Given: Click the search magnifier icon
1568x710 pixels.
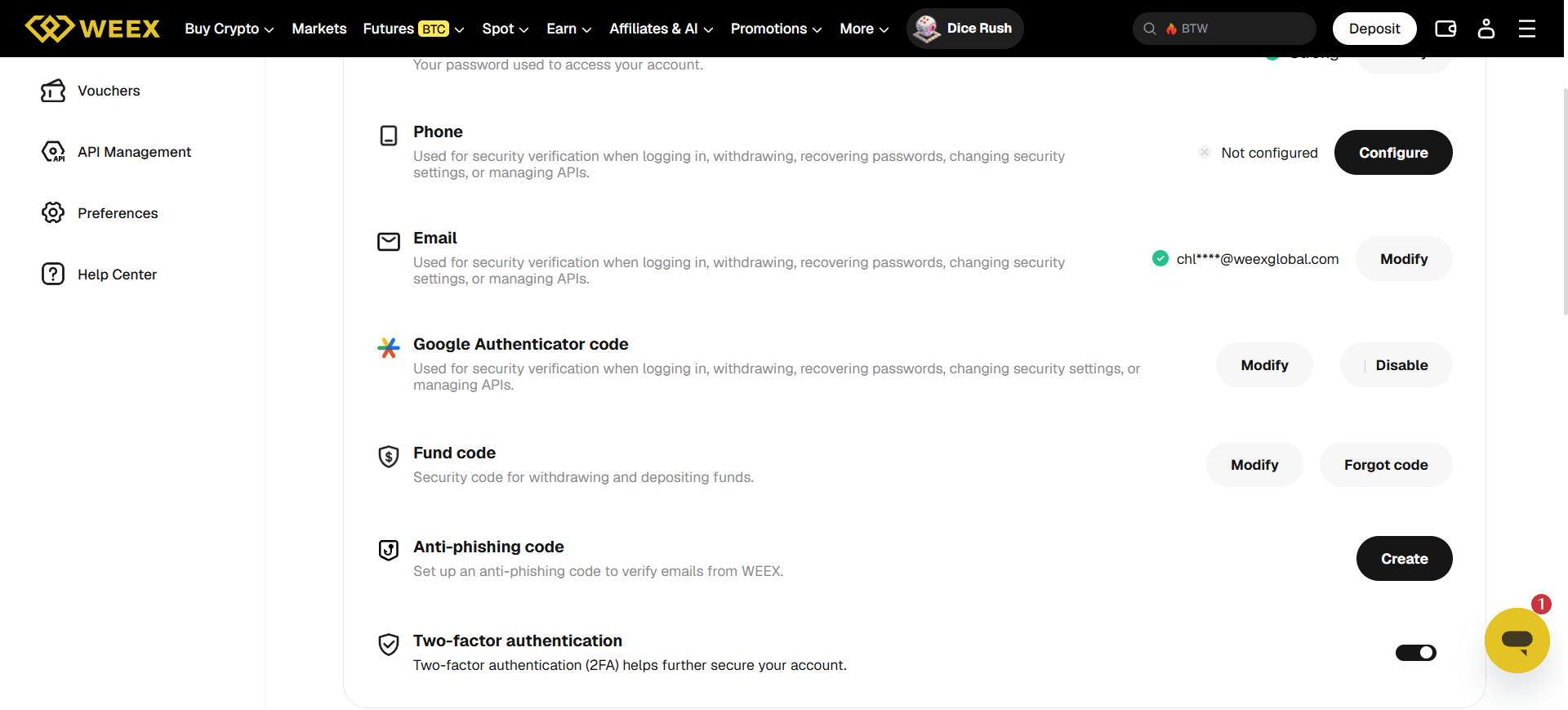Looking at the screenshot, I should click(1150, 29).
